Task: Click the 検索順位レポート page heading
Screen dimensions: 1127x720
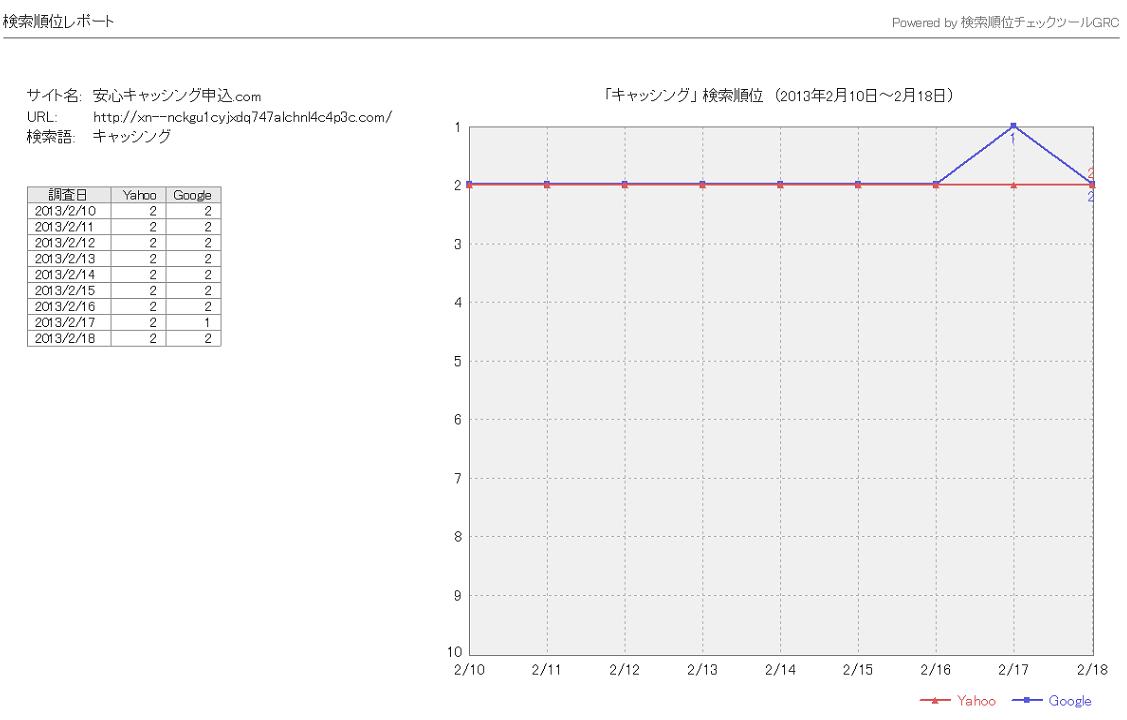Action: [59, 22]
